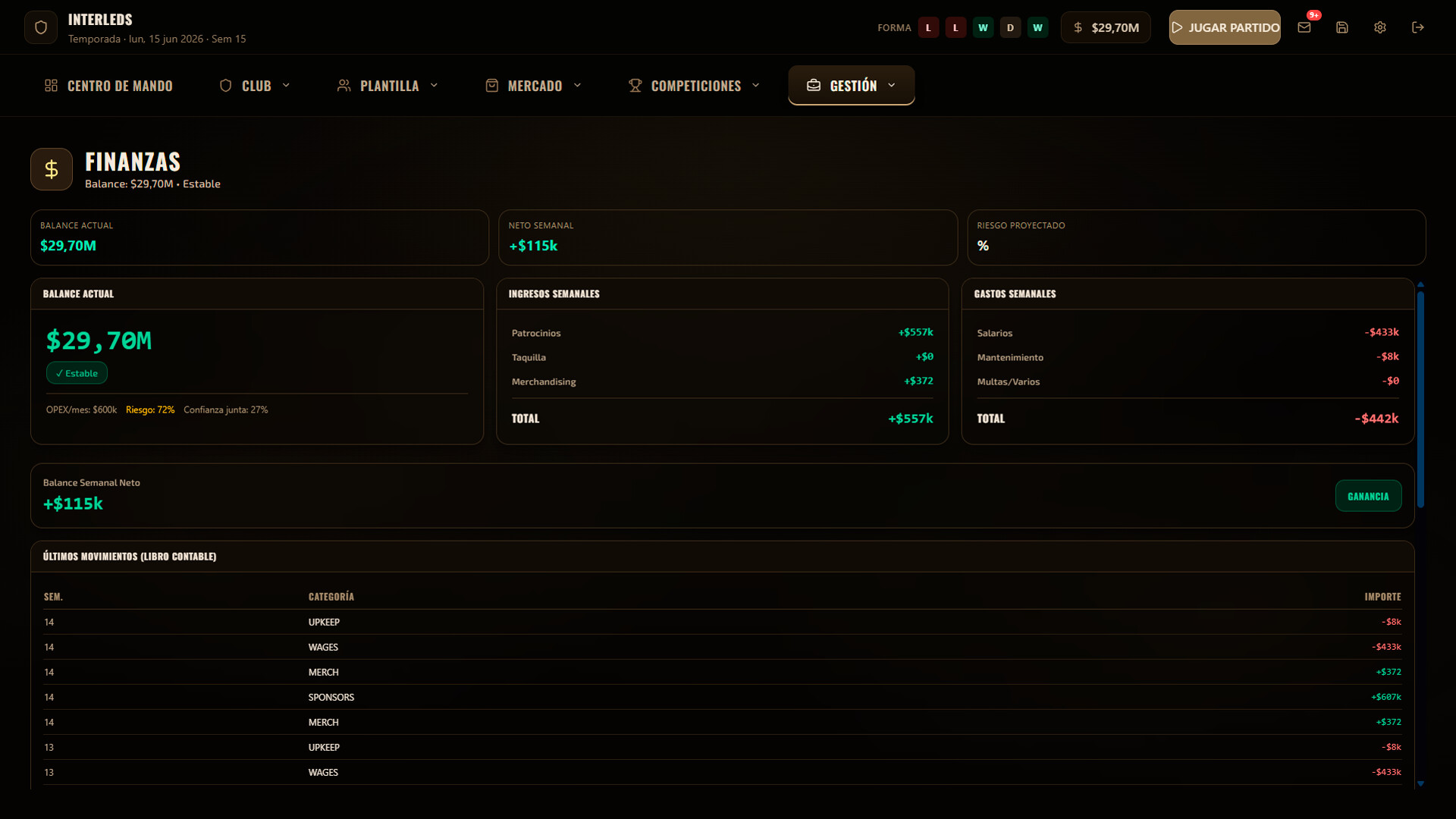Screen dimensions: 1456x819
Task: Click the first L form badge
Action: pyautogui.click(x=928, y=27)
